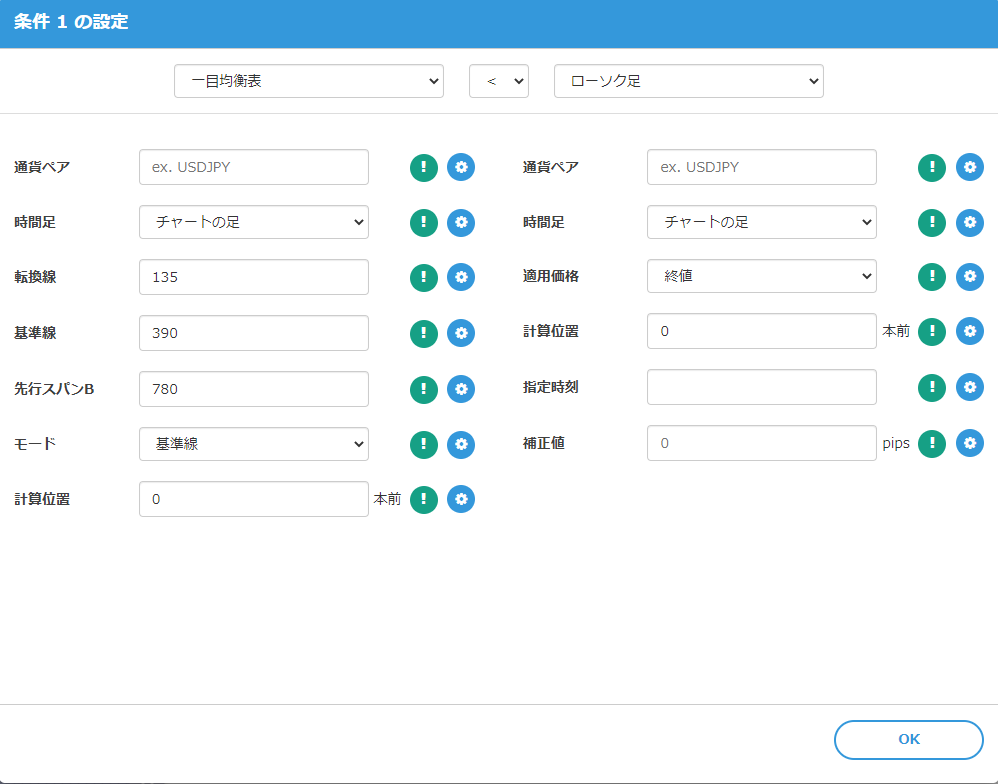Image resolution: width=998 pixels, height=784 pixels.
Task: Click blue gear icon for left 通貨ペア
Action: 461,167
